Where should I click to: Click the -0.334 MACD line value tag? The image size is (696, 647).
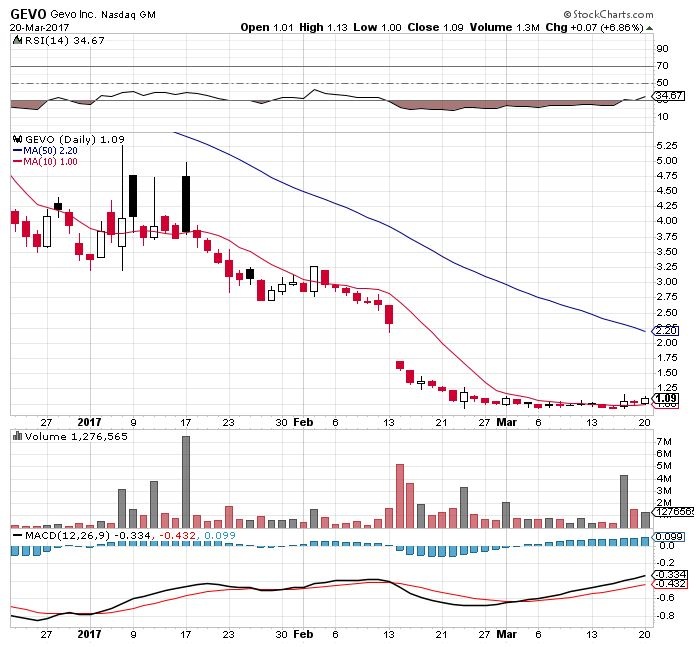tap(666, 574)
